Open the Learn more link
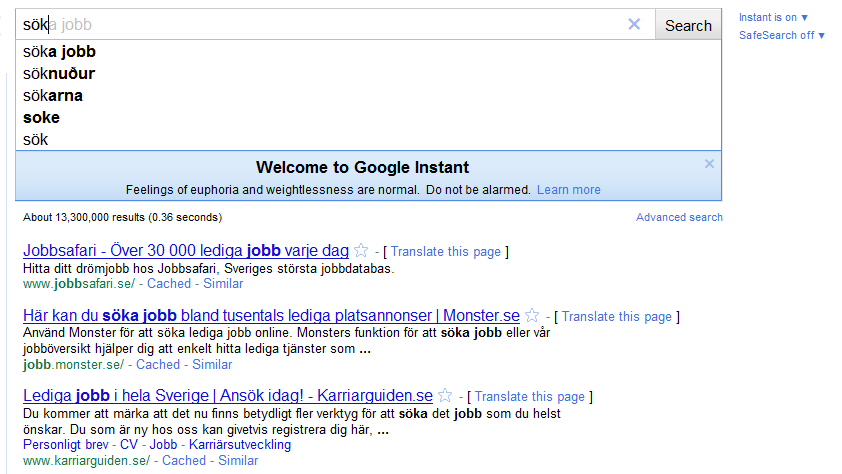 pos(569,189)
